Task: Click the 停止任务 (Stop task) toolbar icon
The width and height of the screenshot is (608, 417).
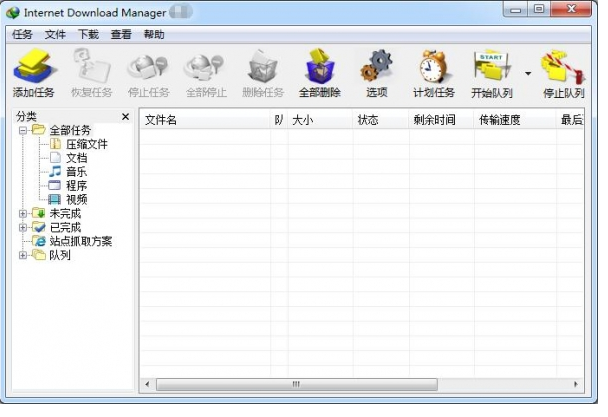Action: pyautogui.click(x=148, y=67)
